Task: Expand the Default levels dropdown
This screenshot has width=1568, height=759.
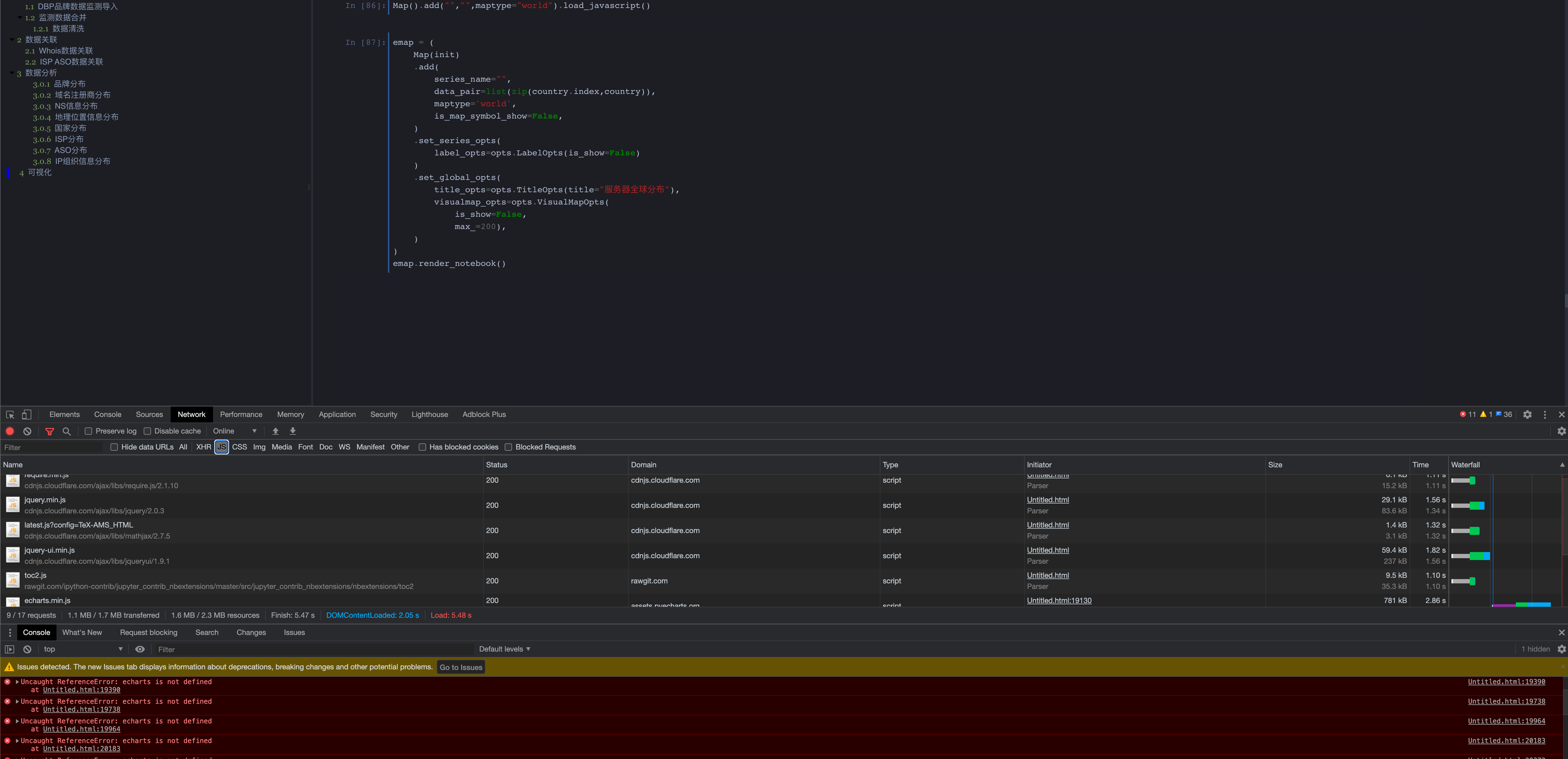Action: pyautogui.click(x=504, y=649)
